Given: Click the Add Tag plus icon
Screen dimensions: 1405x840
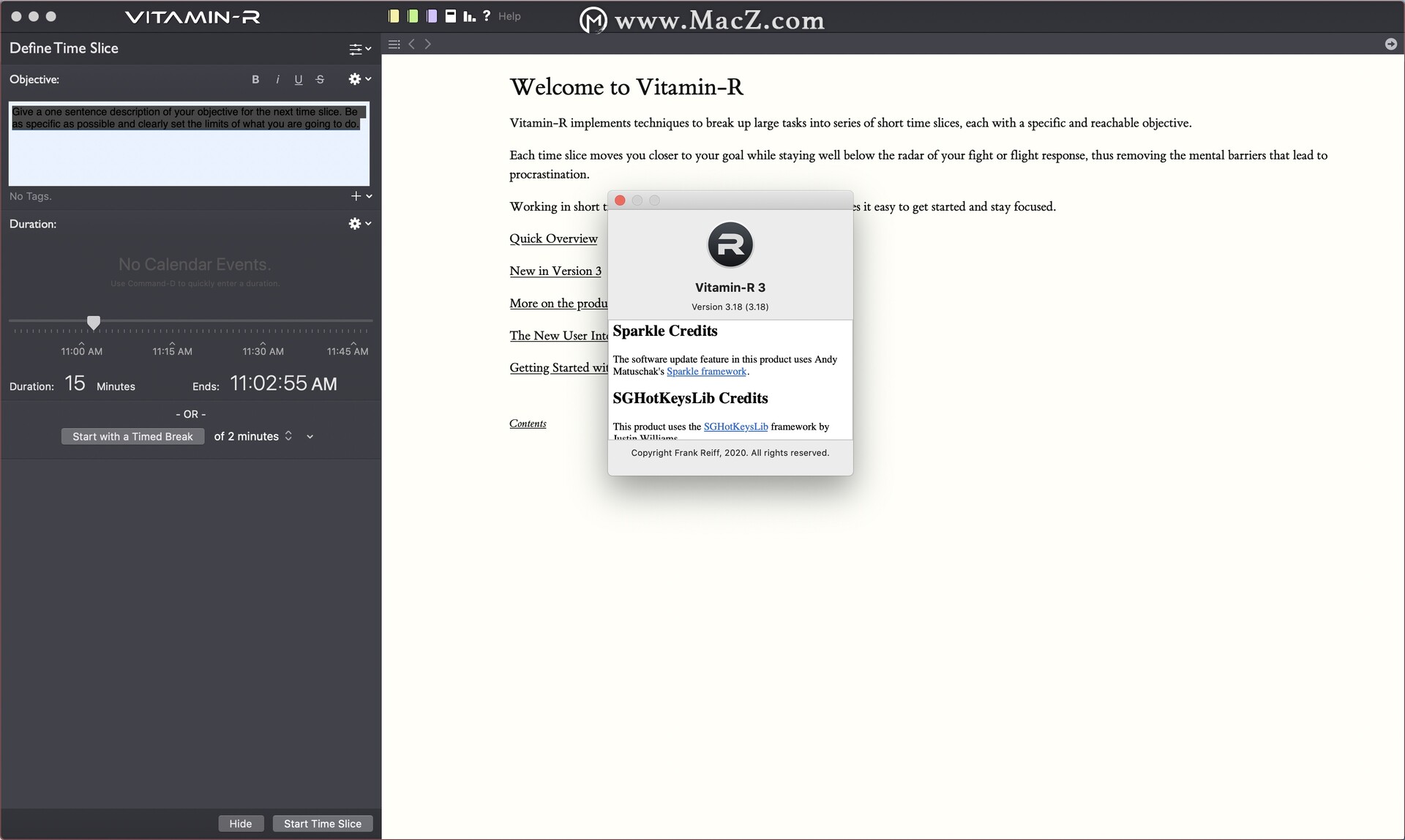Looking at the screenshot, I should click(356, 196).
